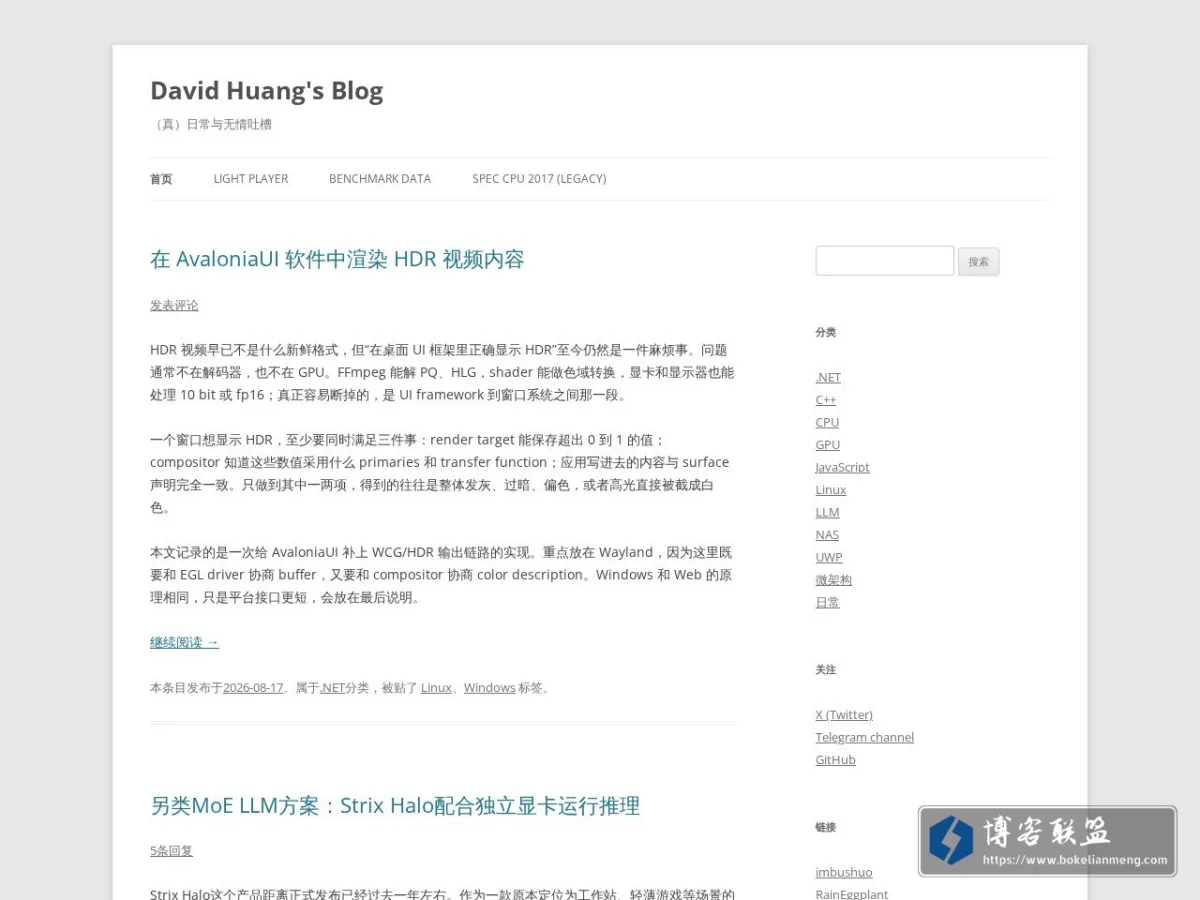
Task: Open the Windows tag in post footer
Action: pyautogui.click(x=489, y=688)
